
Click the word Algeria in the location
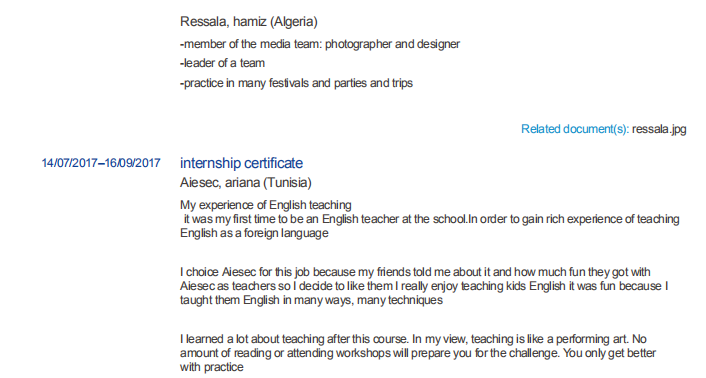coord(295,22)
